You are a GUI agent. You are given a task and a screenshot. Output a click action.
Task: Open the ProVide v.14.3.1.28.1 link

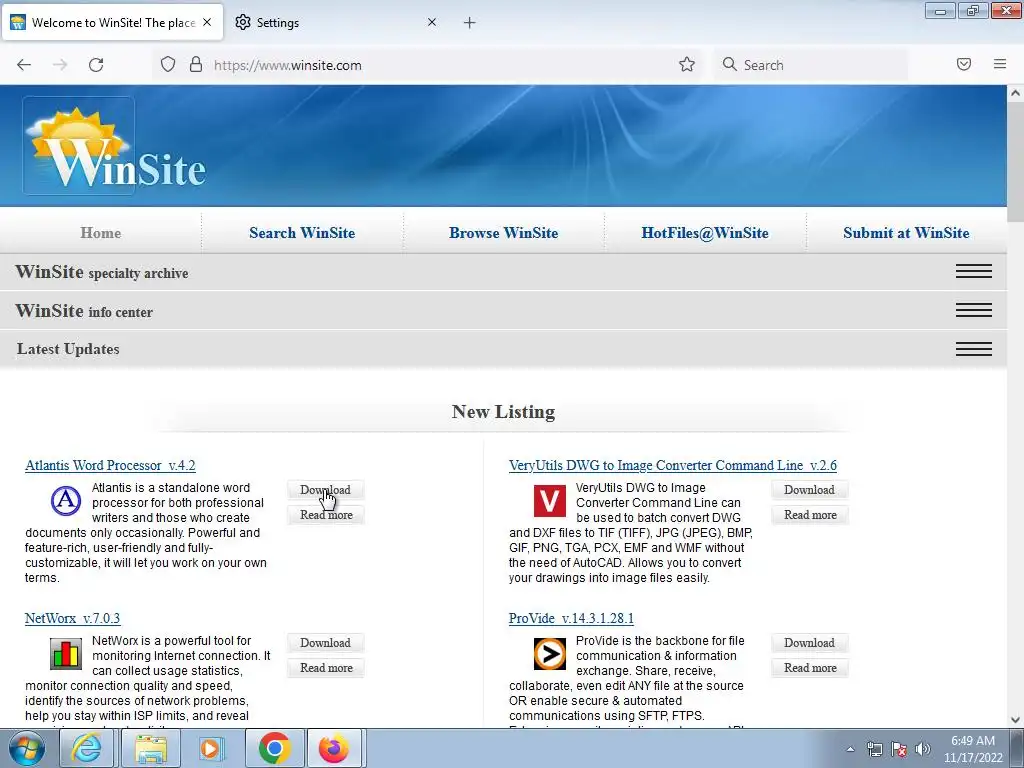click(571, 618)
